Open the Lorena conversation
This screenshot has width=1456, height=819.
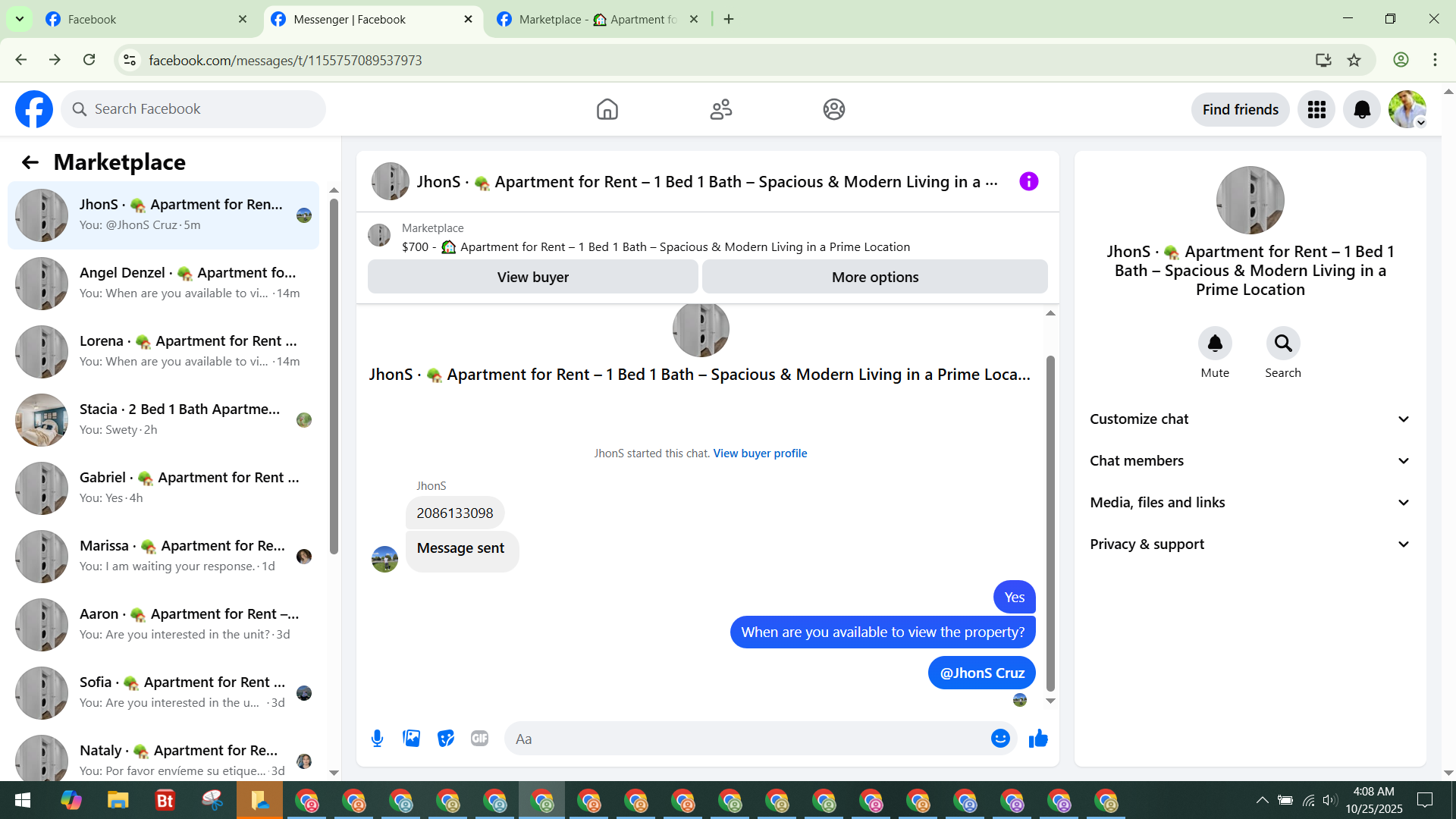163,352
